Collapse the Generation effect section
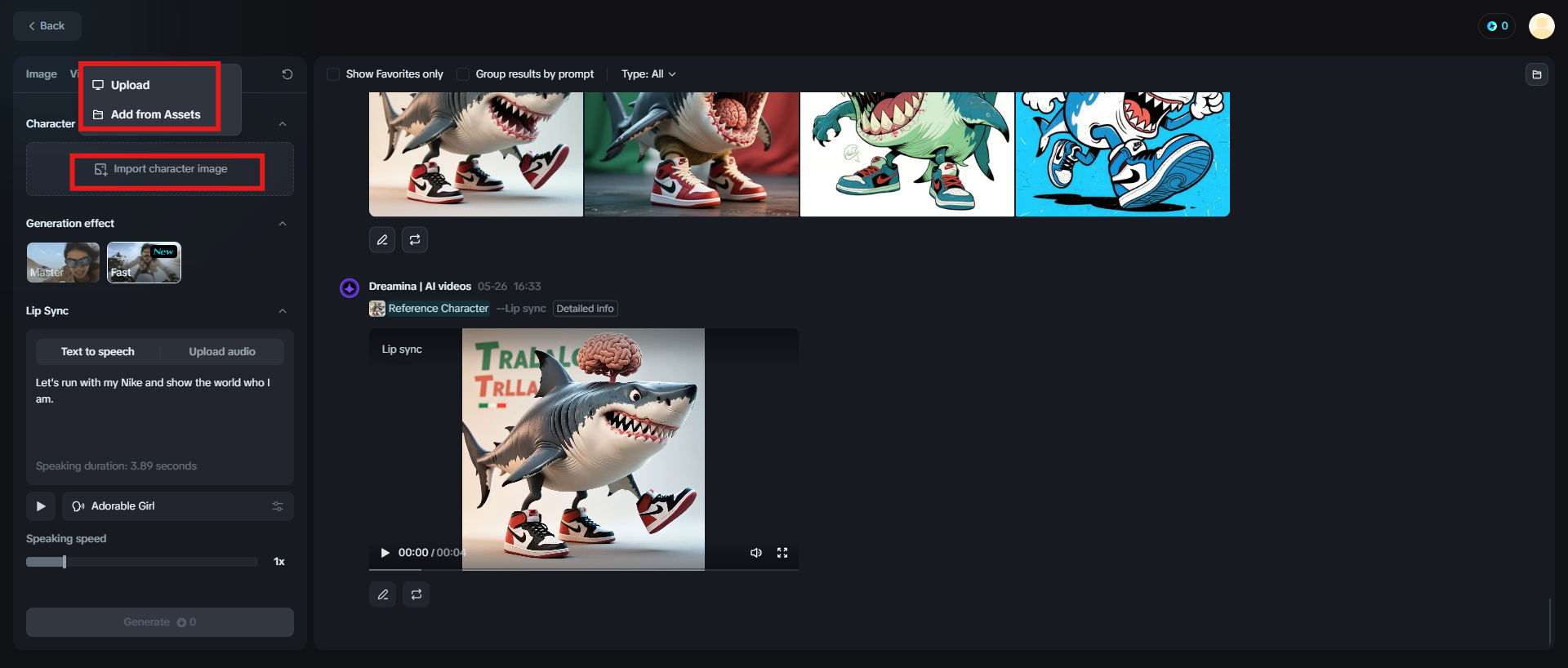Viewport: 1568px width, 668px height. [x=283, y=224]
